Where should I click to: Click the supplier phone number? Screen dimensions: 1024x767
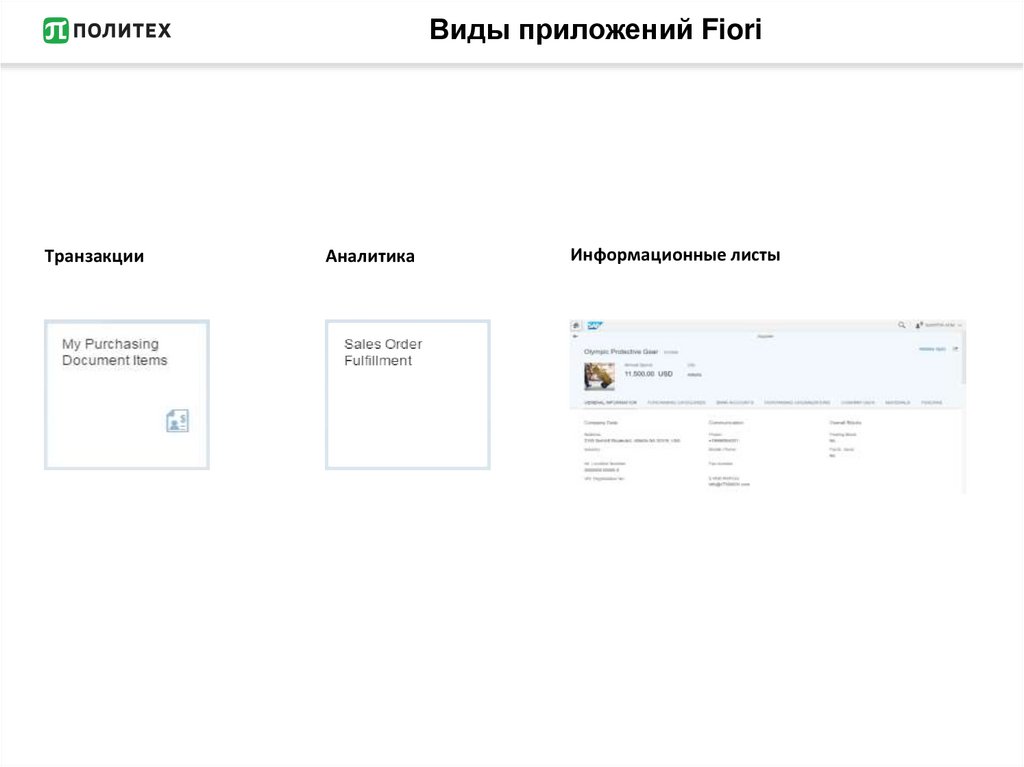(722, 440)
